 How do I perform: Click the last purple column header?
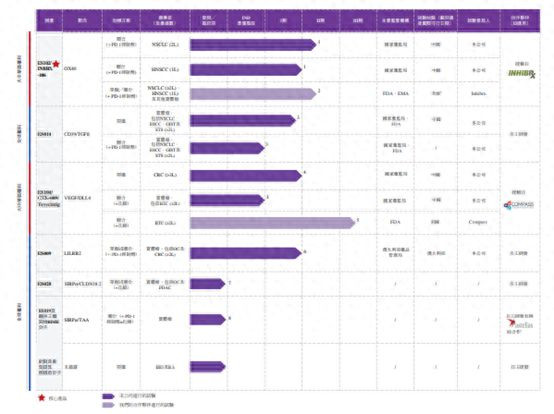tap(520, 20)
